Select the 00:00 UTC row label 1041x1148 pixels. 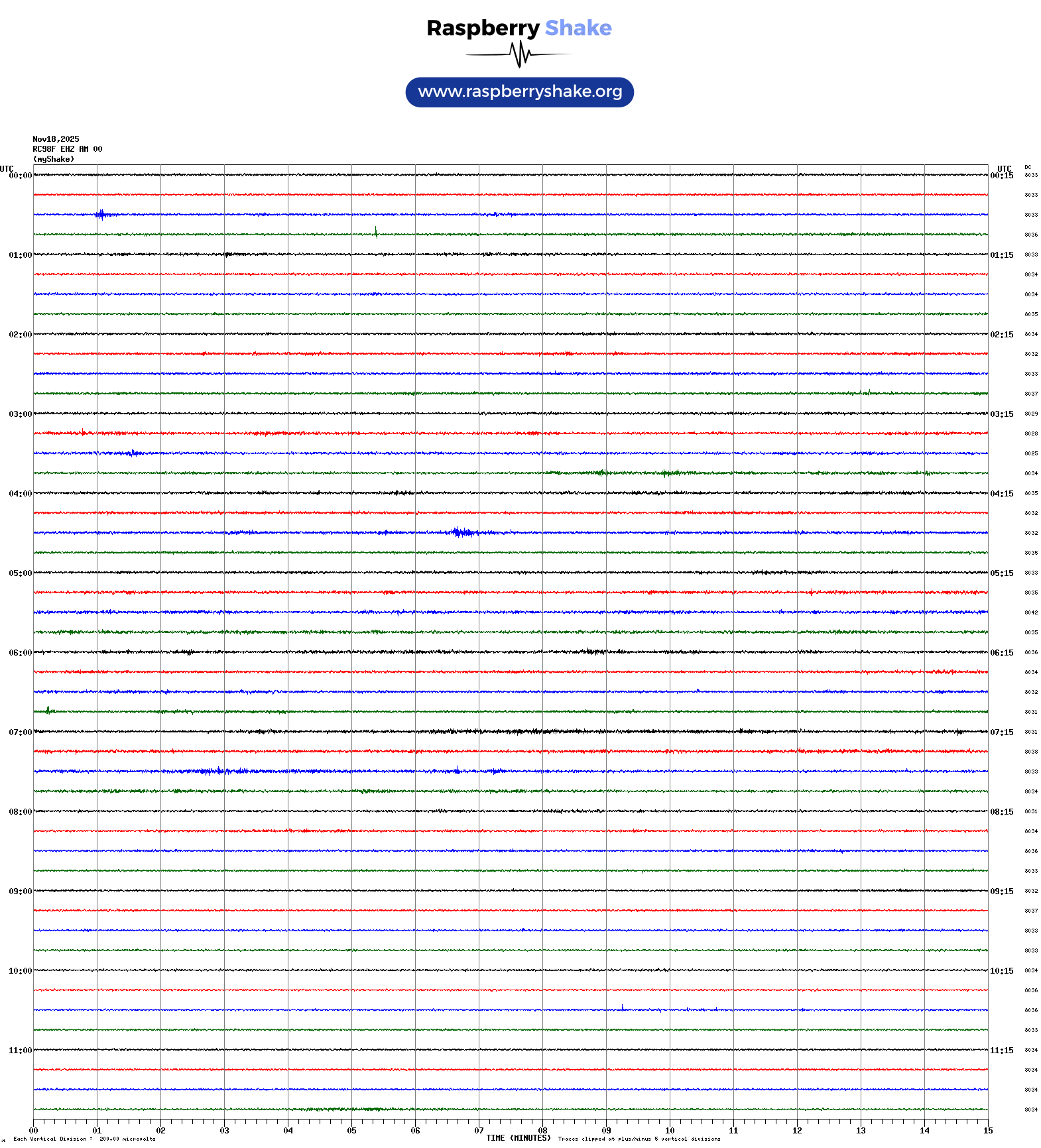(x=20, y=176)
